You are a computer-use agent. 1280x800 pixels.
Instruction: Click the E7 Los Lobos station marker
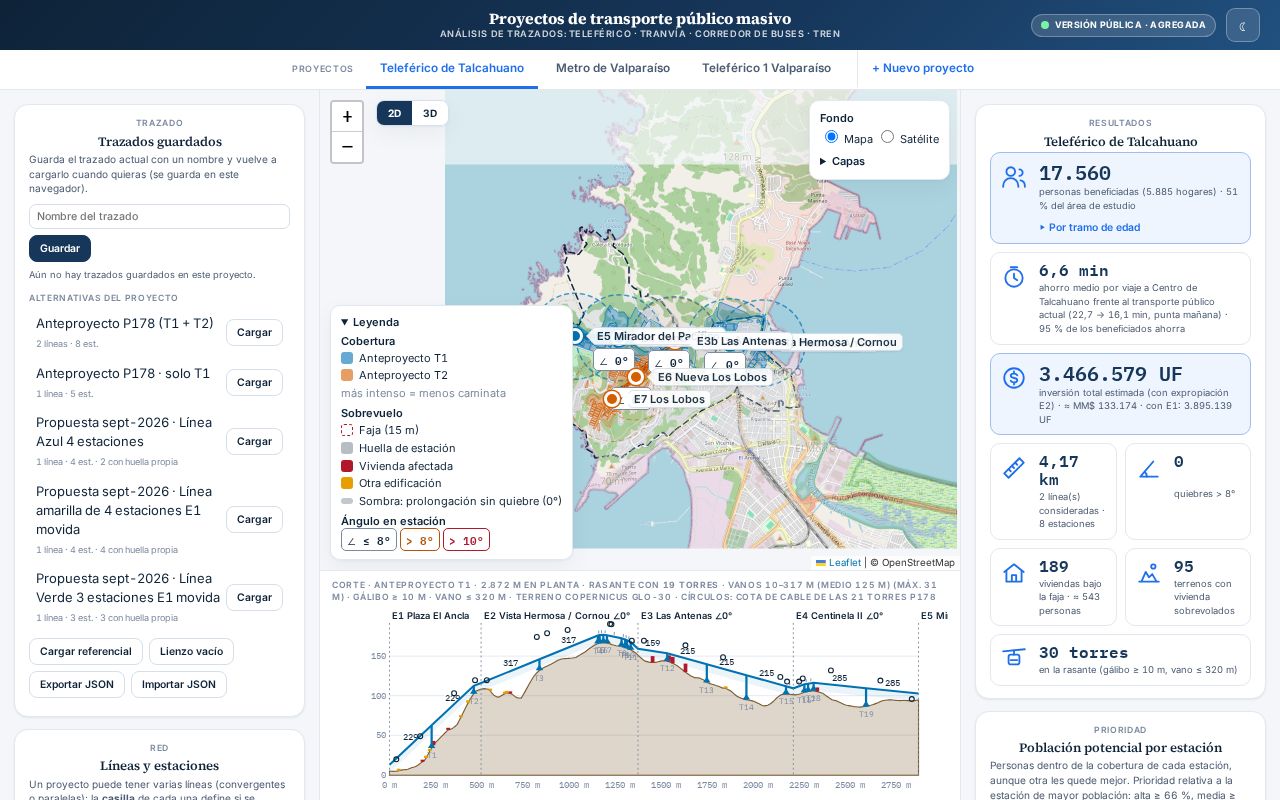coord(612,399)
